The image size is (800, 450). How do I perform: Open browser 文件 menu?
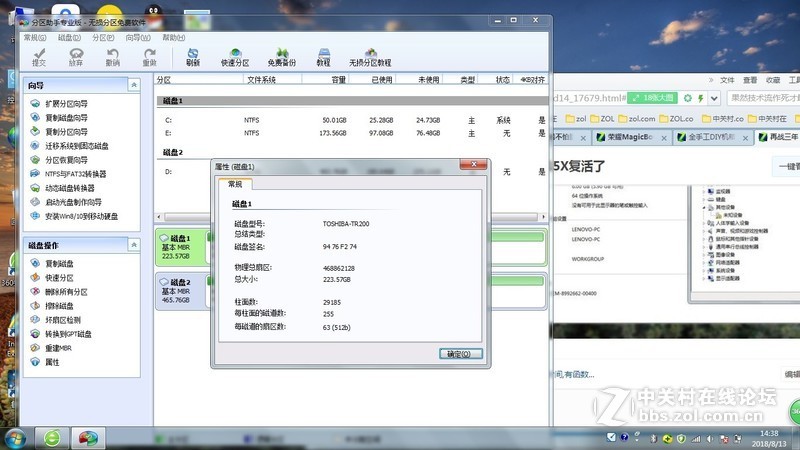727,80
